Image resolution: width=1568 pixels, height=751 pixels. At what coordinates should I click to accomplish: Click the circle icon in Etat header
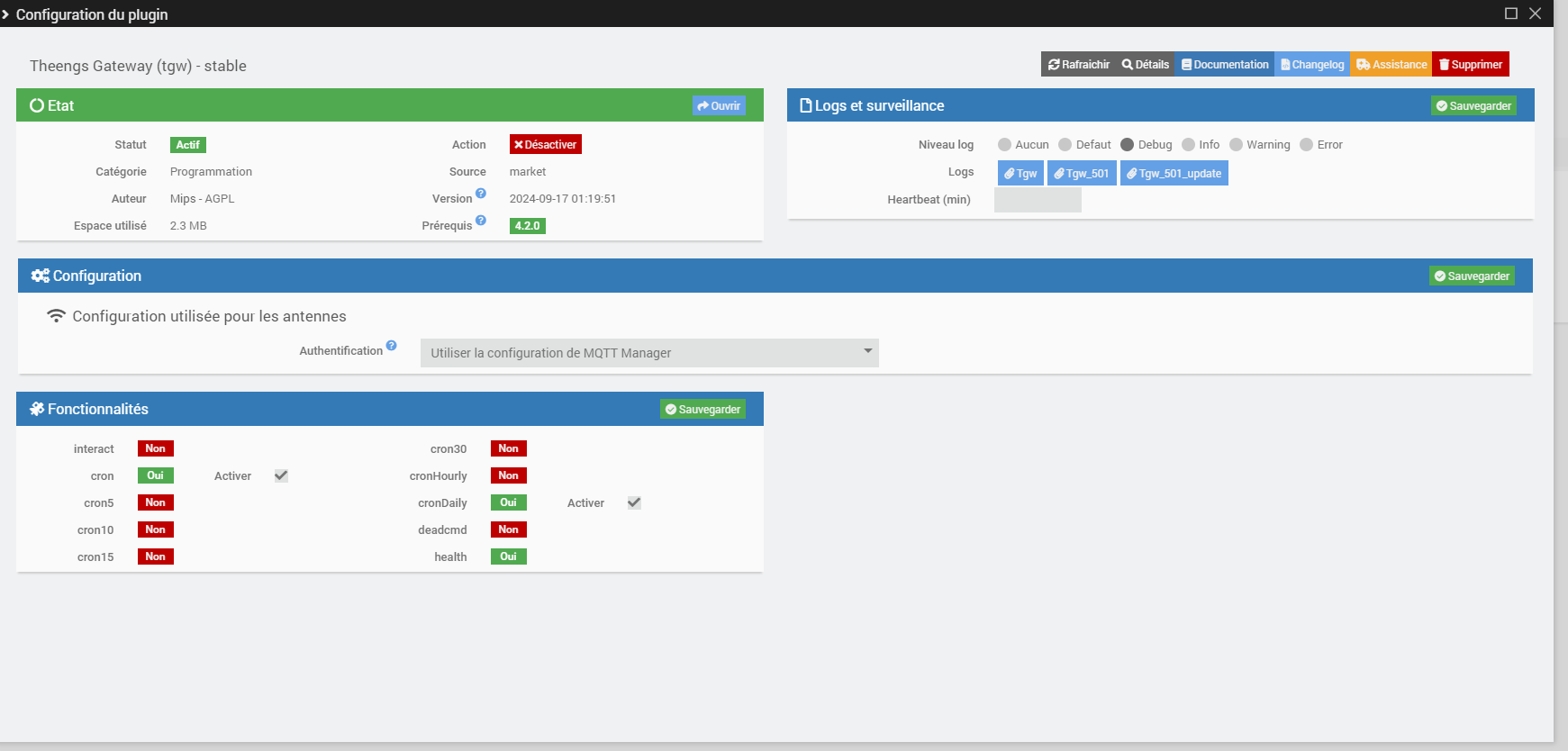pos(37,105)
